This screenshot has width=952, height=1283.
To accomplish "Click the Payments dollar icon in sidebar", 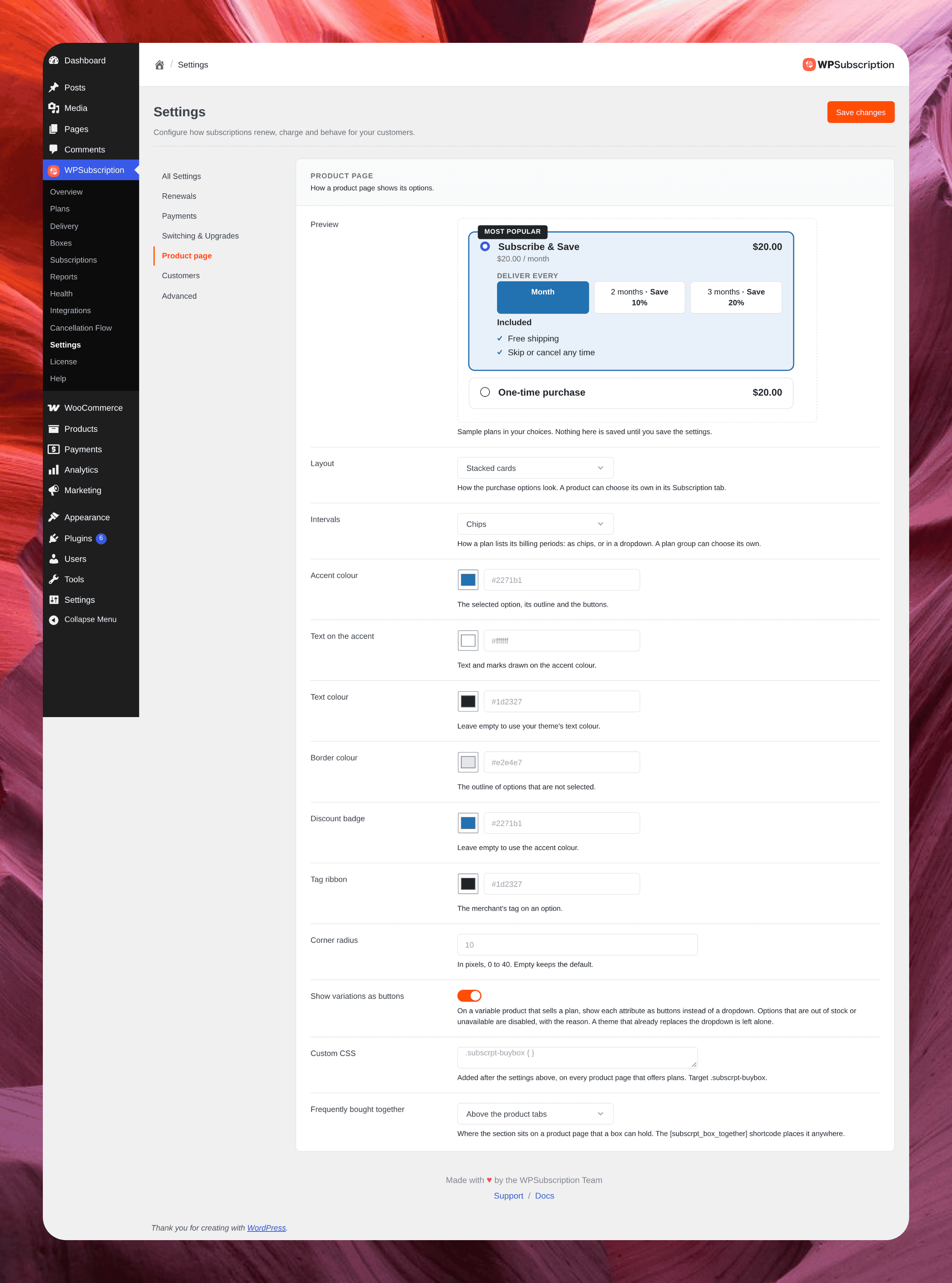I will point(54,449).
